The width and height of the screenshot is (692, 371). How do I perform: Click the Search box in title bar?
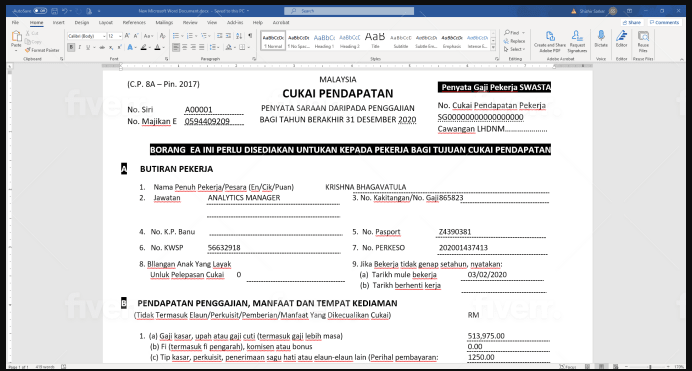[x=349, y=11]
